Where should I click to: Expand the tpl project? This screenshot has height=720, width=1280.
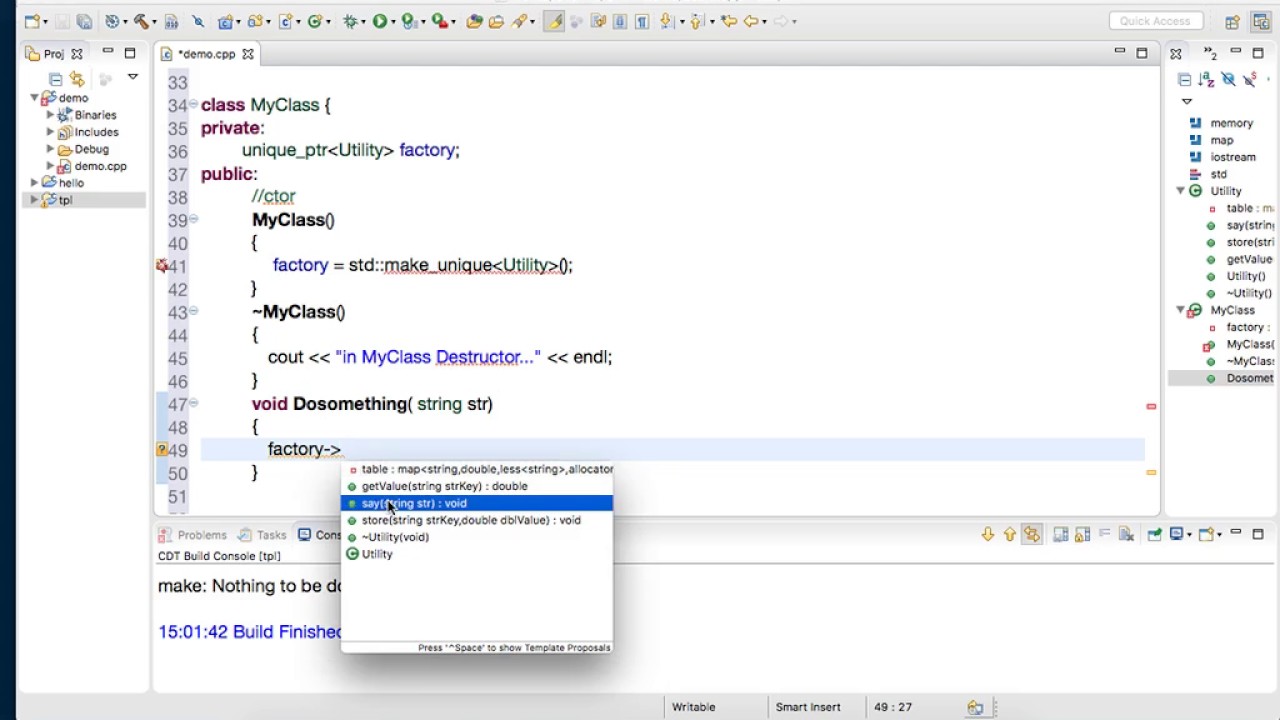[x=35, y=200]
